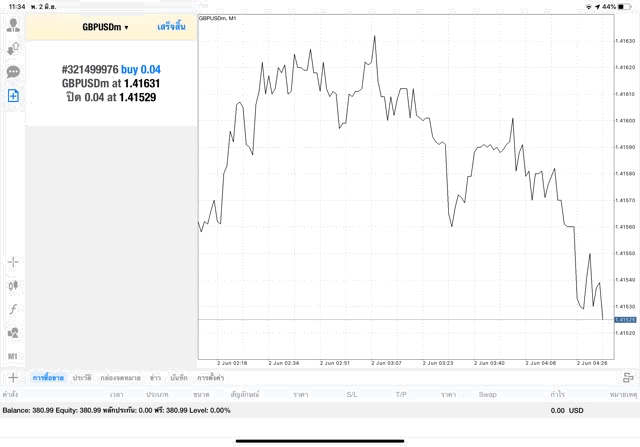Select the crosshair tool

click(13, 262)
